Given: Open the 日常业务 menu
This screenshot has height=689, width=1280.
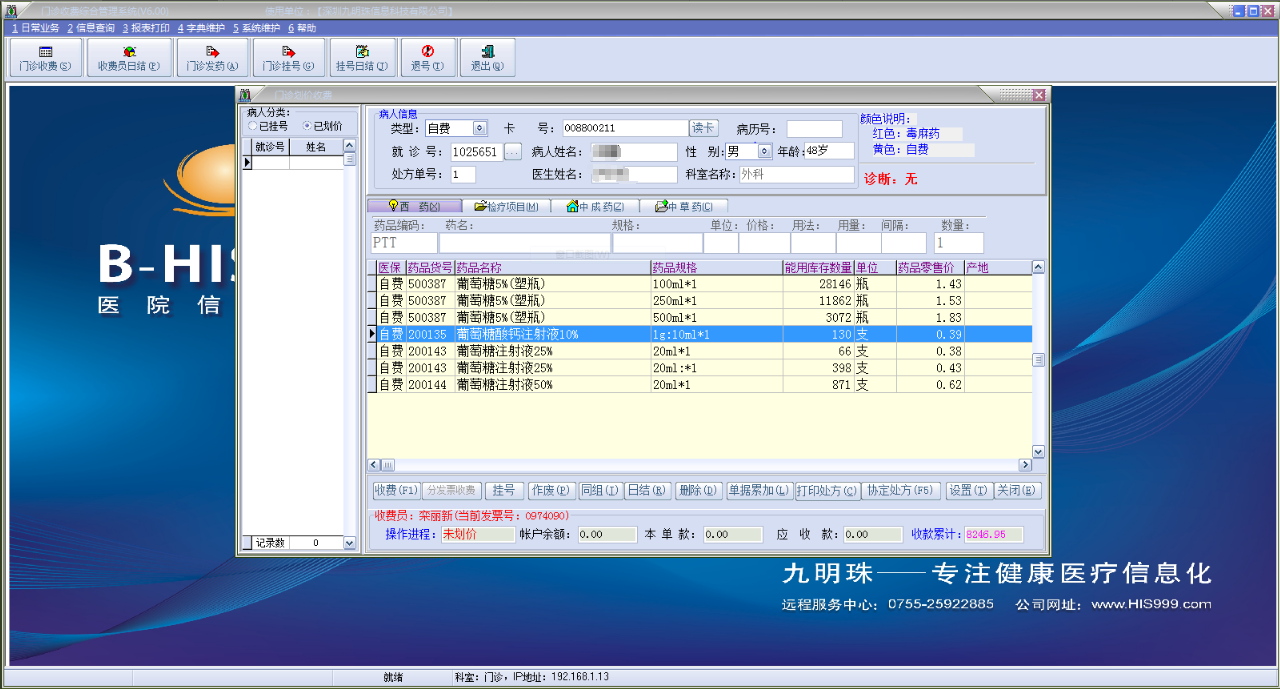Looking at the screenshot, I should coord(35,28).
